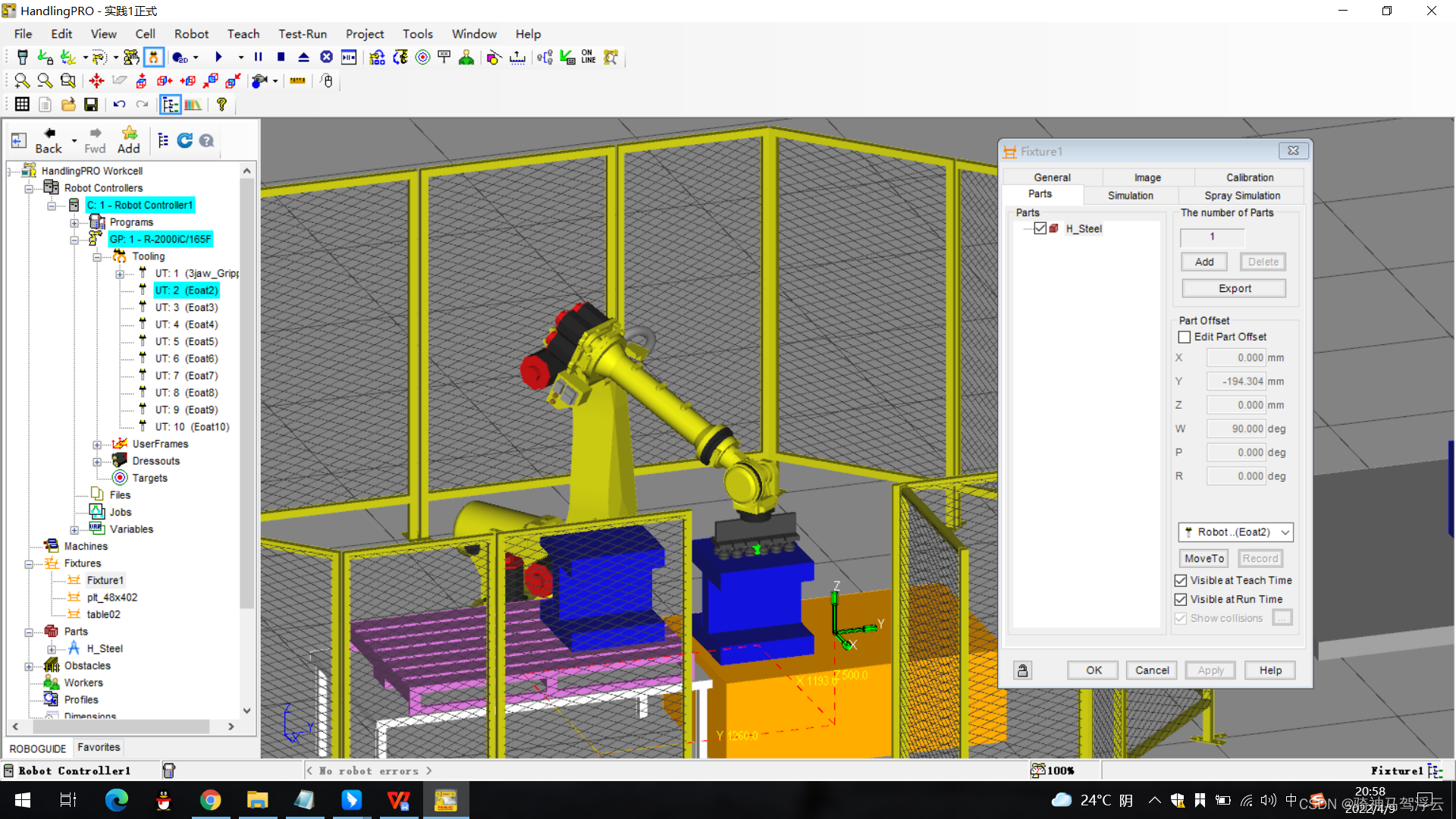The height and width of the screenshot is (819, 1456).
Task: Click the measurement ruler tool icon
Action: pyautogui.click(x=297, y=81)
